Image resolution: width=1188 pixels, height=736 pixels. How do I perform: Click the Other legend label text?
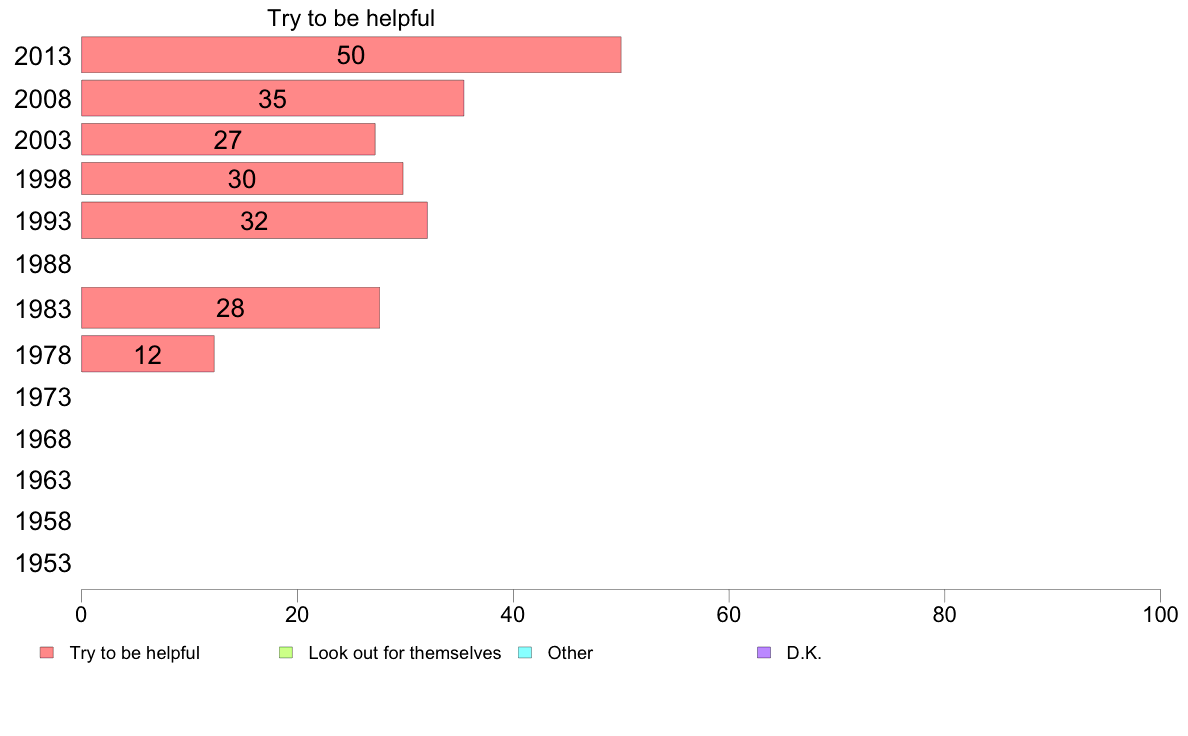click(570, 653)
